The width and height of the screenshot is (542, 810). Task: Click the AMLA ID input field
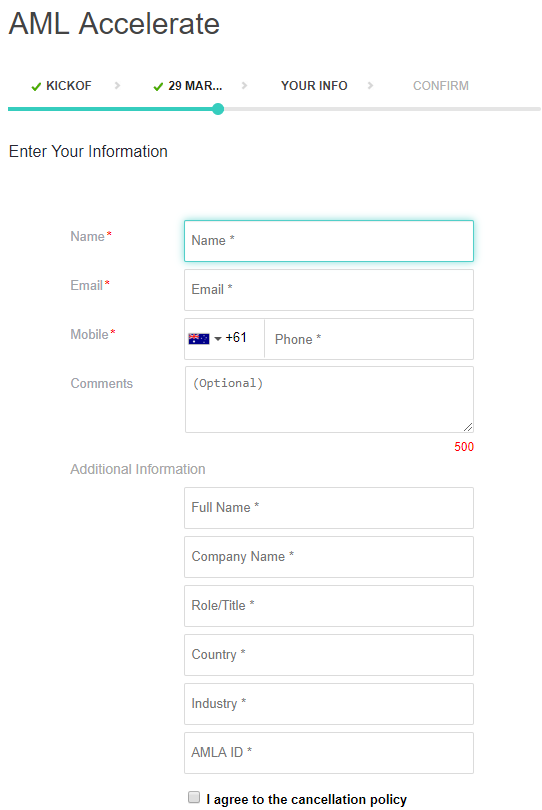(329, 753)
